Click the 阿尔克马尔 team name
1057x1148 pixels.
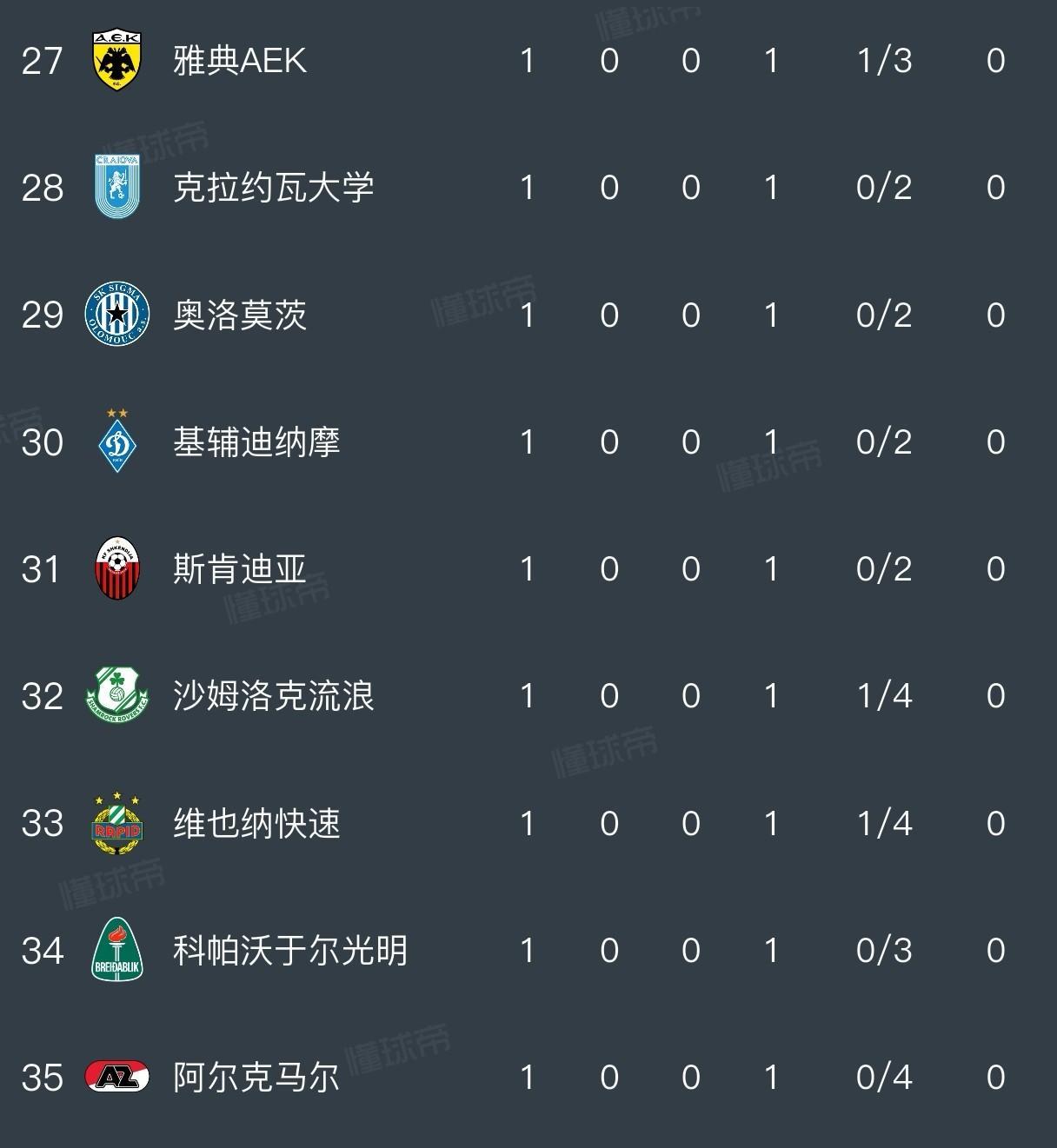256,1078
